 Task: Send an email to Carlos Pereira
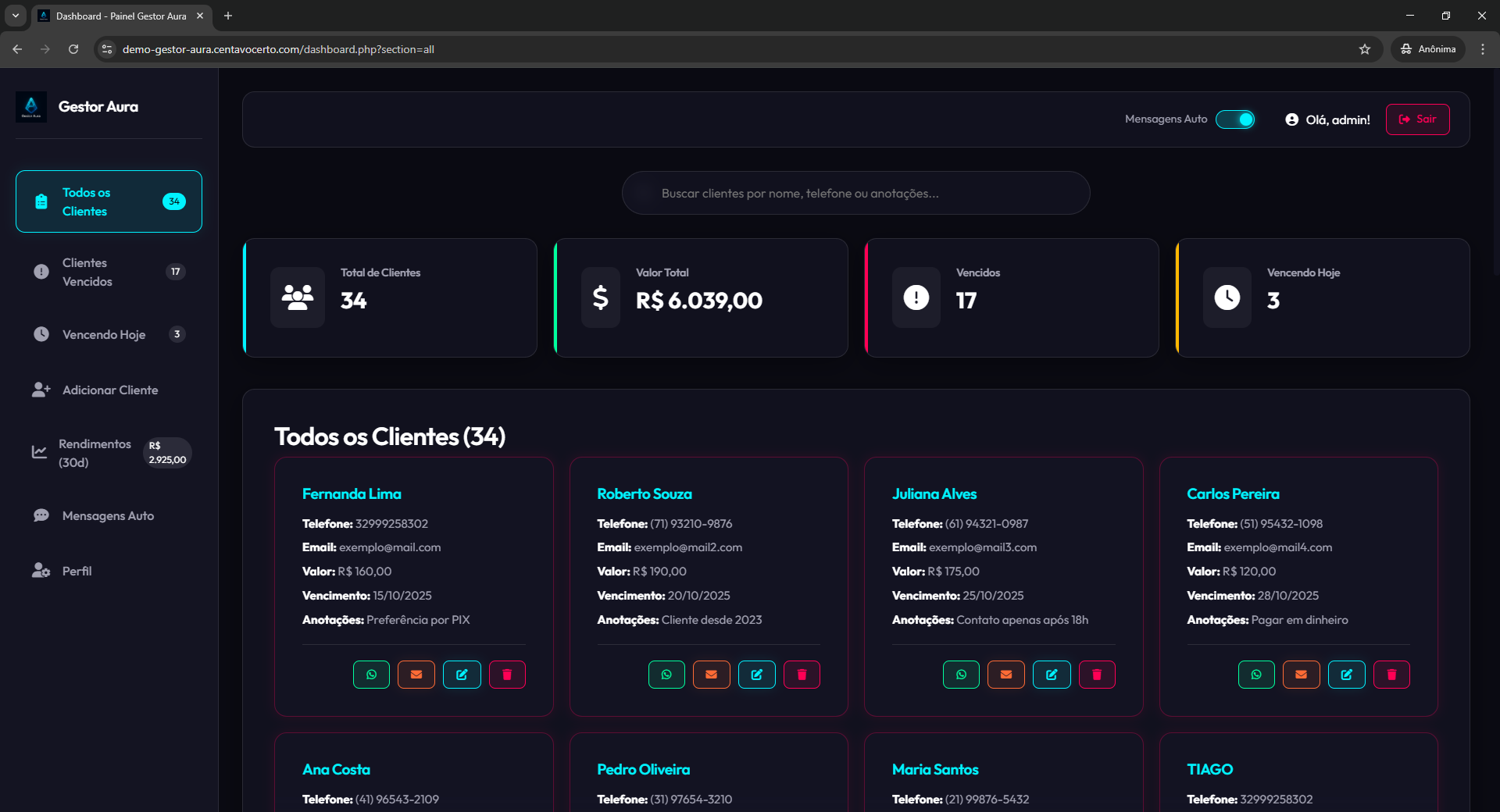pyautogui.click(x=1300, y=675)
